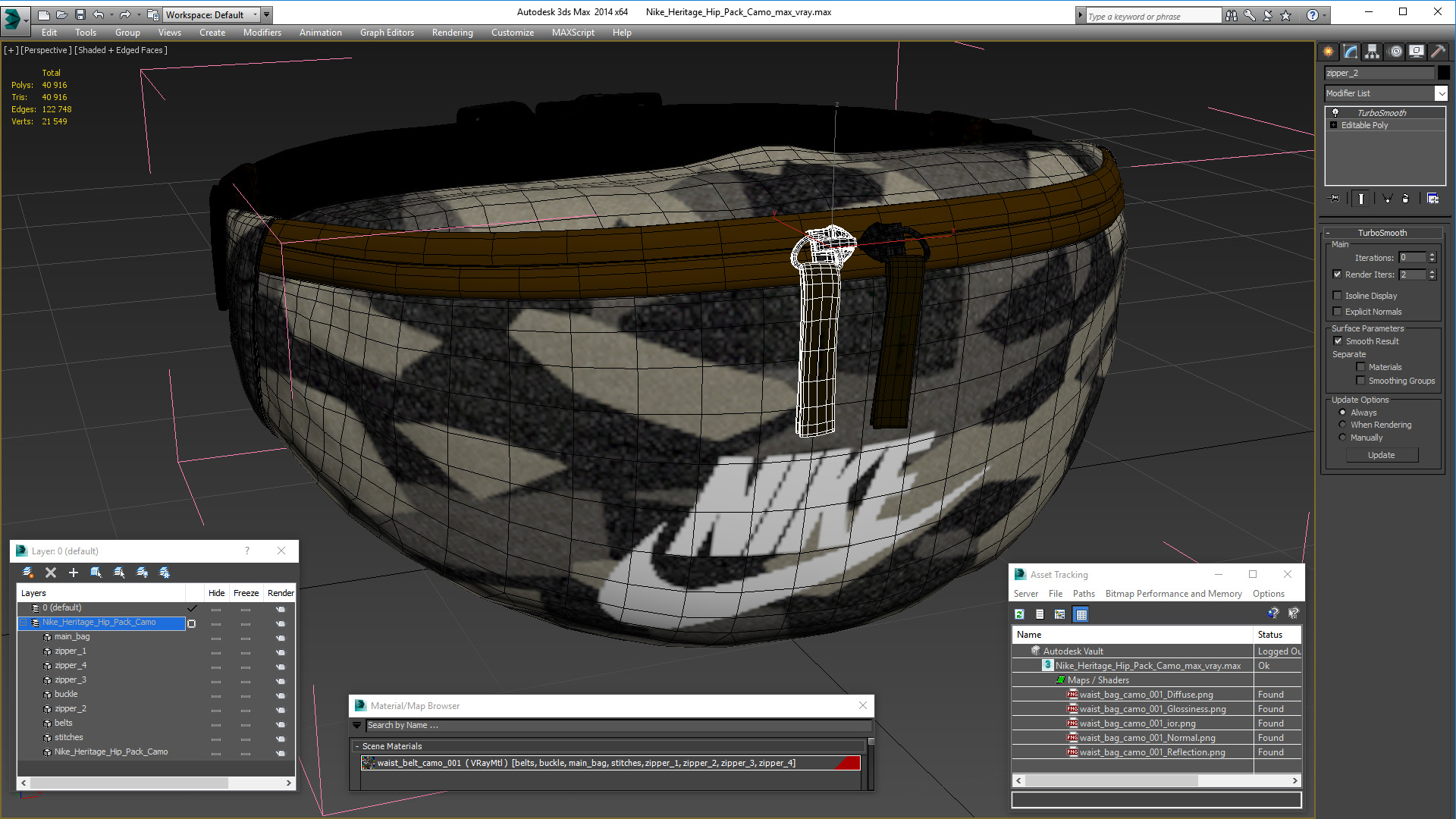This screenshot has height=819, width=1456.
Task: Click Hide/Unhide All Layers icon
Action: [x=142, y=573]
